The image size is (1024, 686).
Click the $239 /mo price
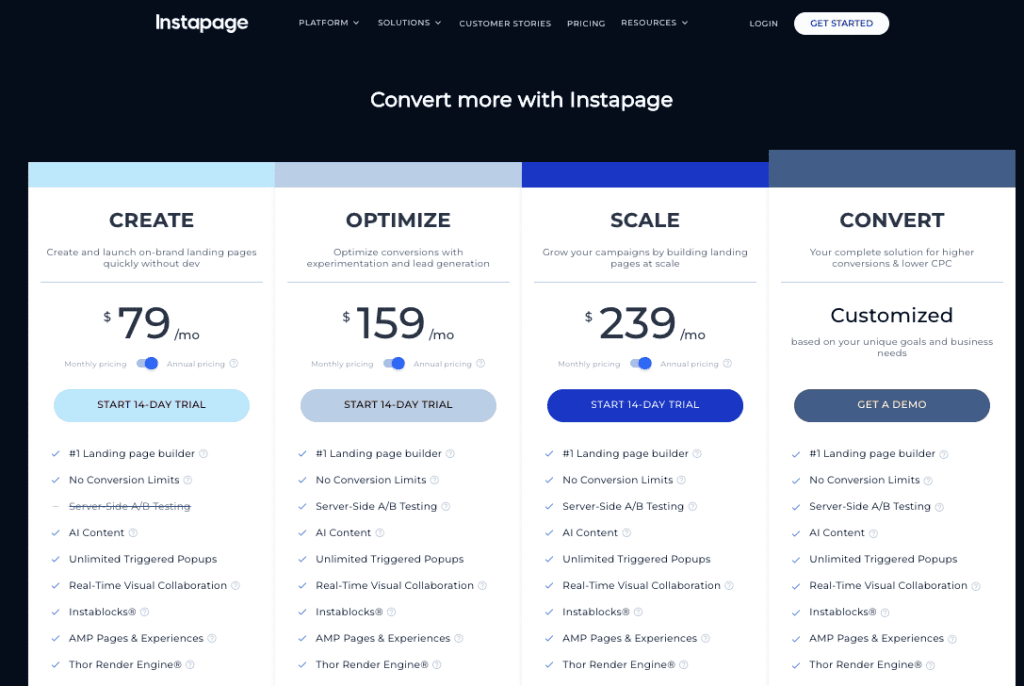(x=645, y=323)
